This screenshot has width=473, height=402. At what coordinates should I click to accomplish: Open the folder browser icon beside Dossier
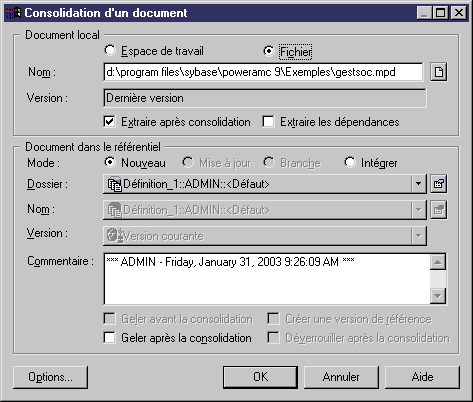click(x=438, y=184)
